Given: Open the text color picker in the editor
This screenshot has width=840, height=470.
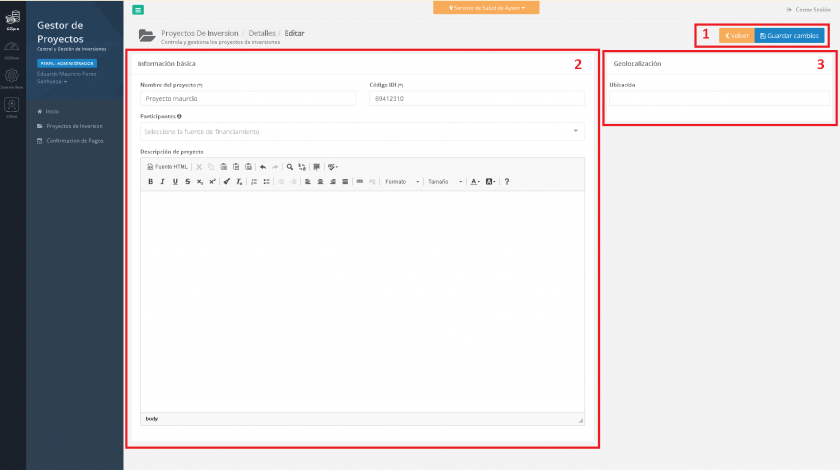Looking at the screenshot, I should [x=475, y=181].
